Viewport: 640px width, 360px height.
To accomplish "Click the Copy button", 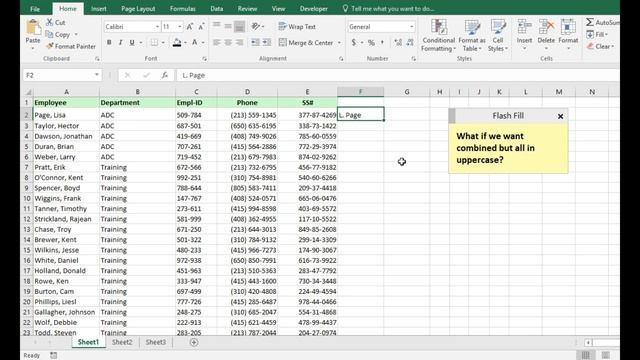I will (58, 35).
